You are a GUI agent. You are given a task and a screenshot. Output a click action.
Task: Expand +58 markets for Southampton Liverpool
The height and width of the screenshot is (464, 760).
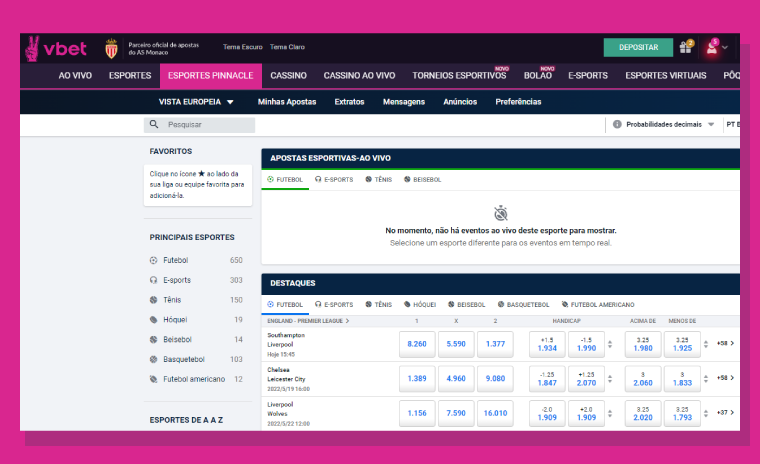click(x=726, y=343)
